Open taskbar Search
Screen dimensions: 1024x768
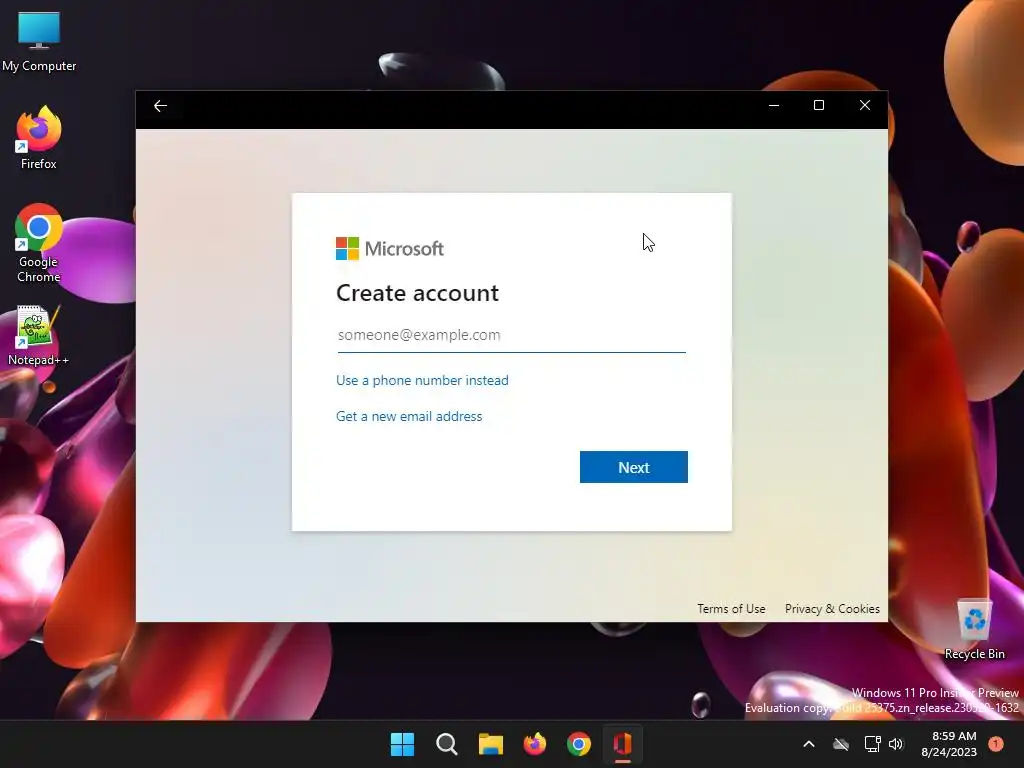(x=447, y=744)
